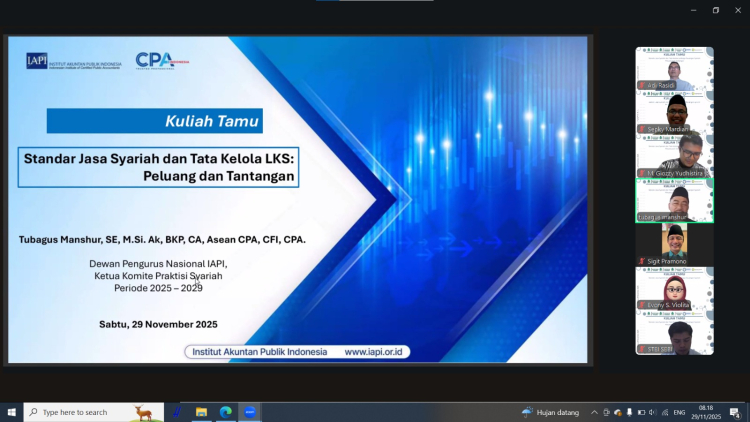Select Sigit Pramono's participant tile
The width and height of the screenshot is (750, 422).
(675, 244)
